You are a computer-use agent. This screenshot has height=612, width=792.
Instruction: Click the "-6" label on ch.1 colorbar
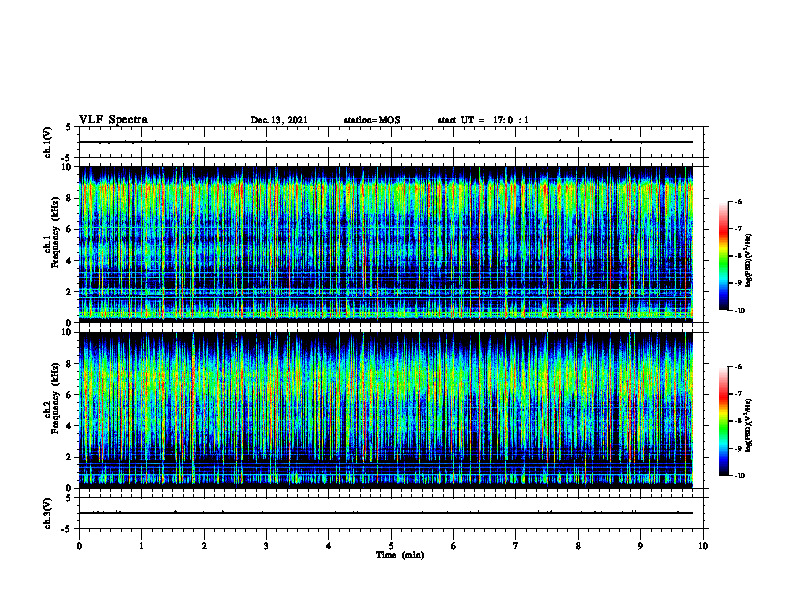click(x=737, y=202)
